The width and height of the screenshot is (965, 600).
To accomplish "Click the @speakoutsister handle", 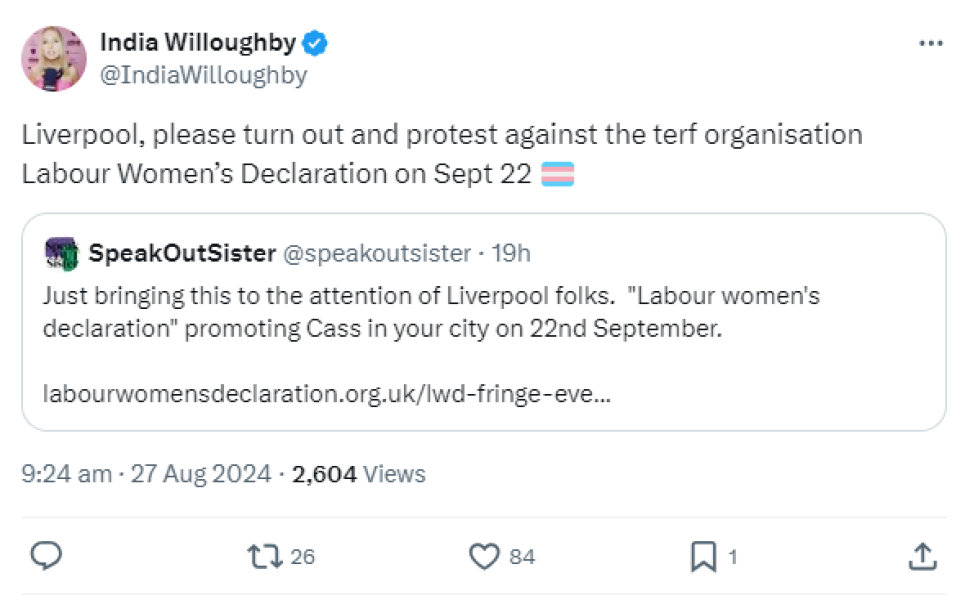I will [377, 254].
